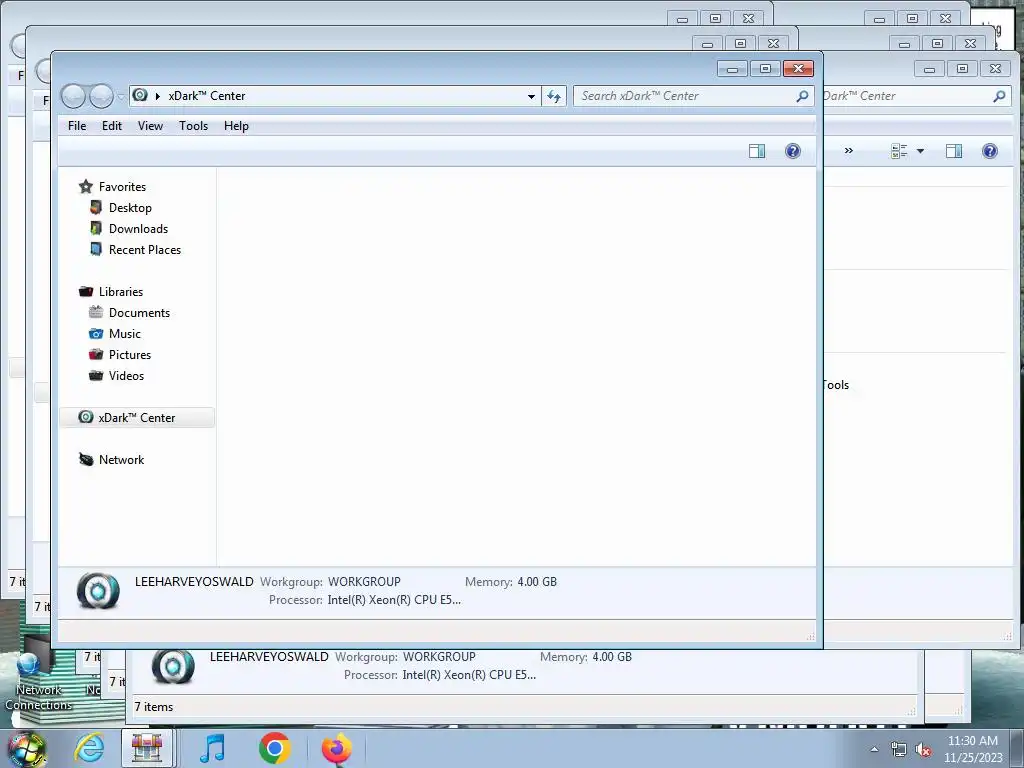This screenshot has height=768, width=1024.
Task: Open Videos library
Action: click(126, 376)
